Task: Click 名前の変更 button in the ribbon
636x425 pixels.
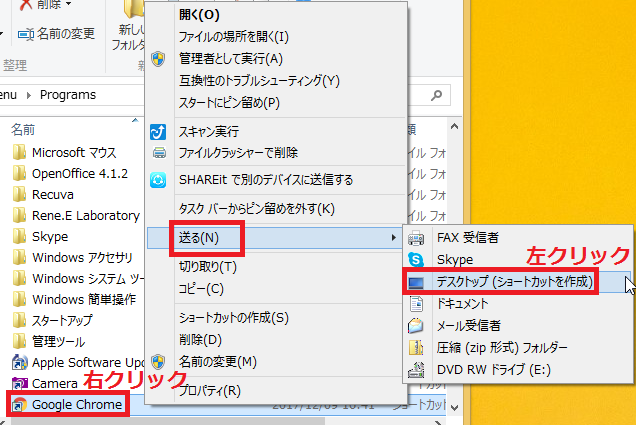Action: [56, 34]
